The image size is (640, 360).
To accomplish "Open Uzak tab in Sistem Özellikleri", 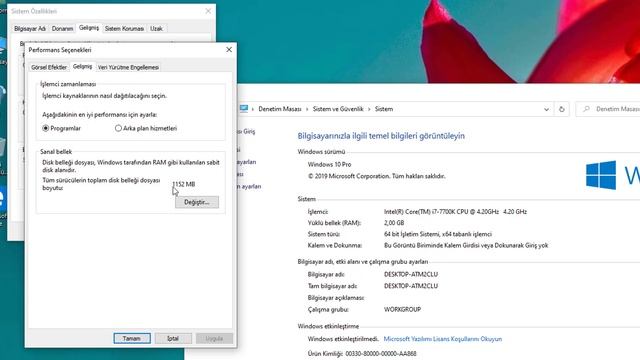I will (x=156, y=29).
